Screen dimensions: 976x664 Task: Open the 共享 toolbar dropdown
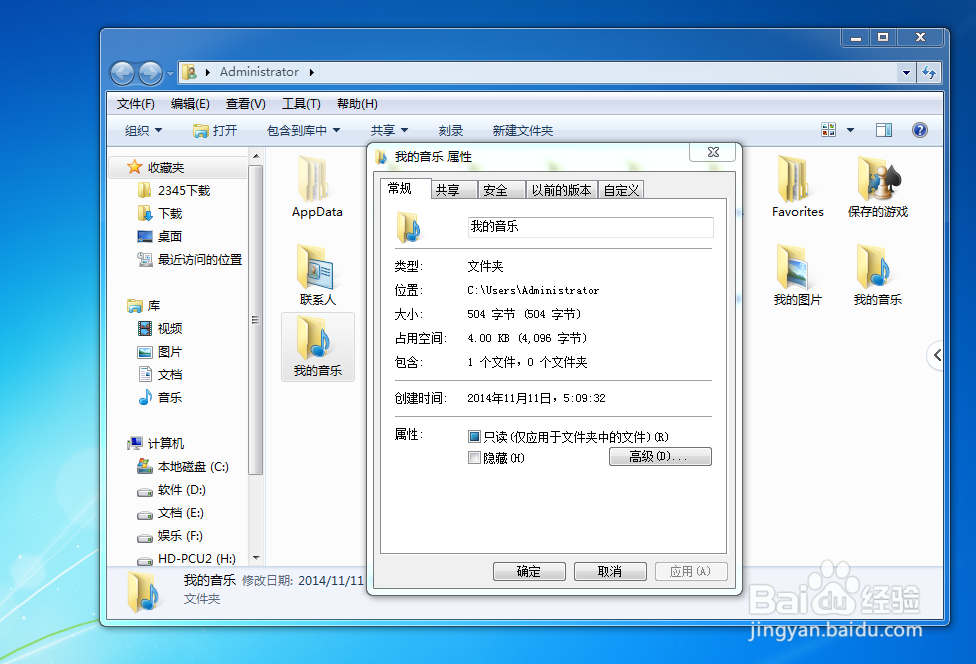pos(389,130)
